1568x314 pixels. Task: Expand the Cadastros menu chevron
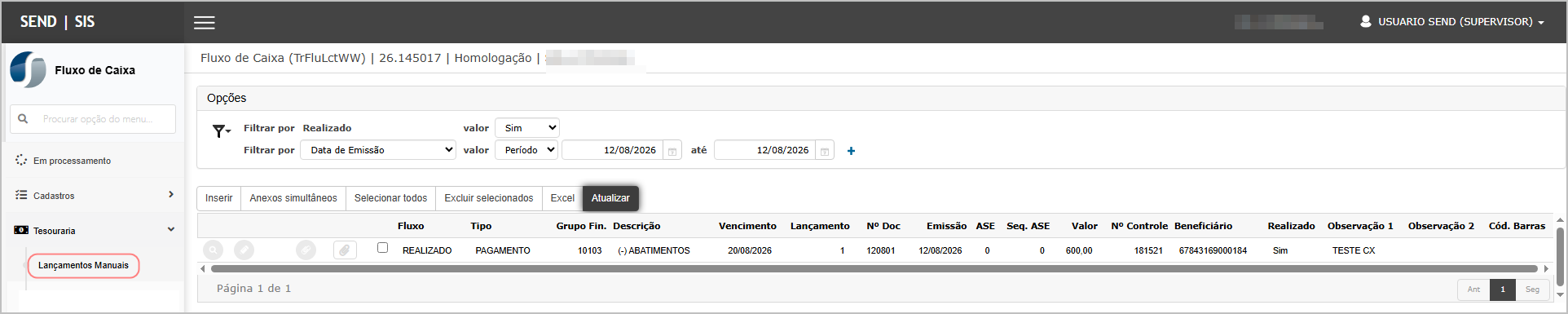[x=171, y=194]
